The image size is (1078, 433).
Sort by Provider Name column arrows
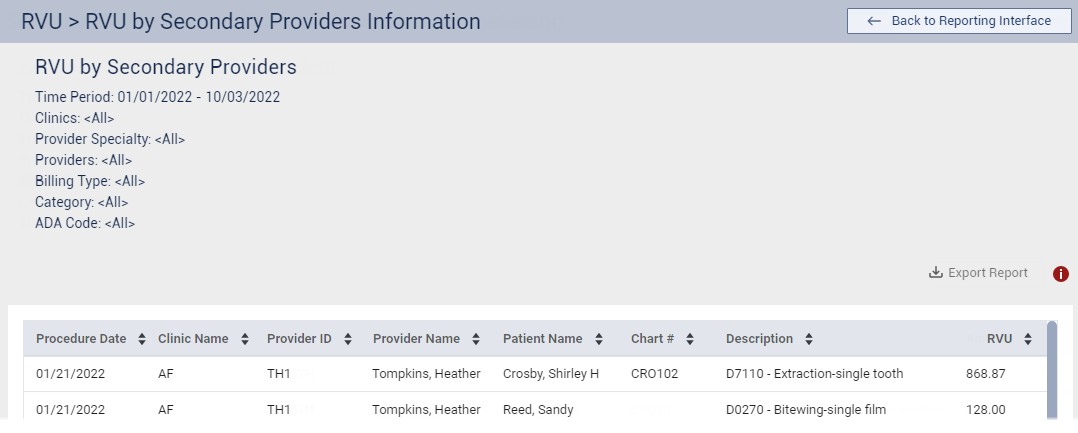pos(476,339)
